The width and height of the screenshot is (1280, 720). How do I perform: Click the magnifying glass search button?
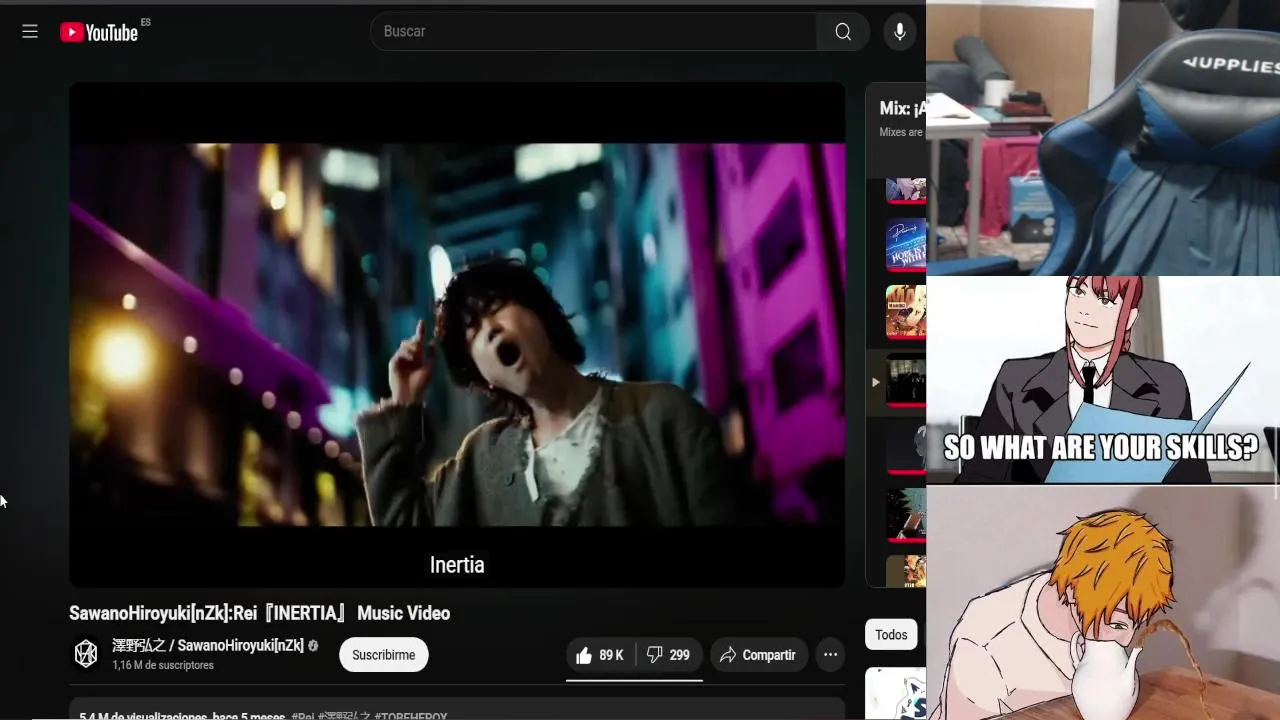[x=843, y=32]
